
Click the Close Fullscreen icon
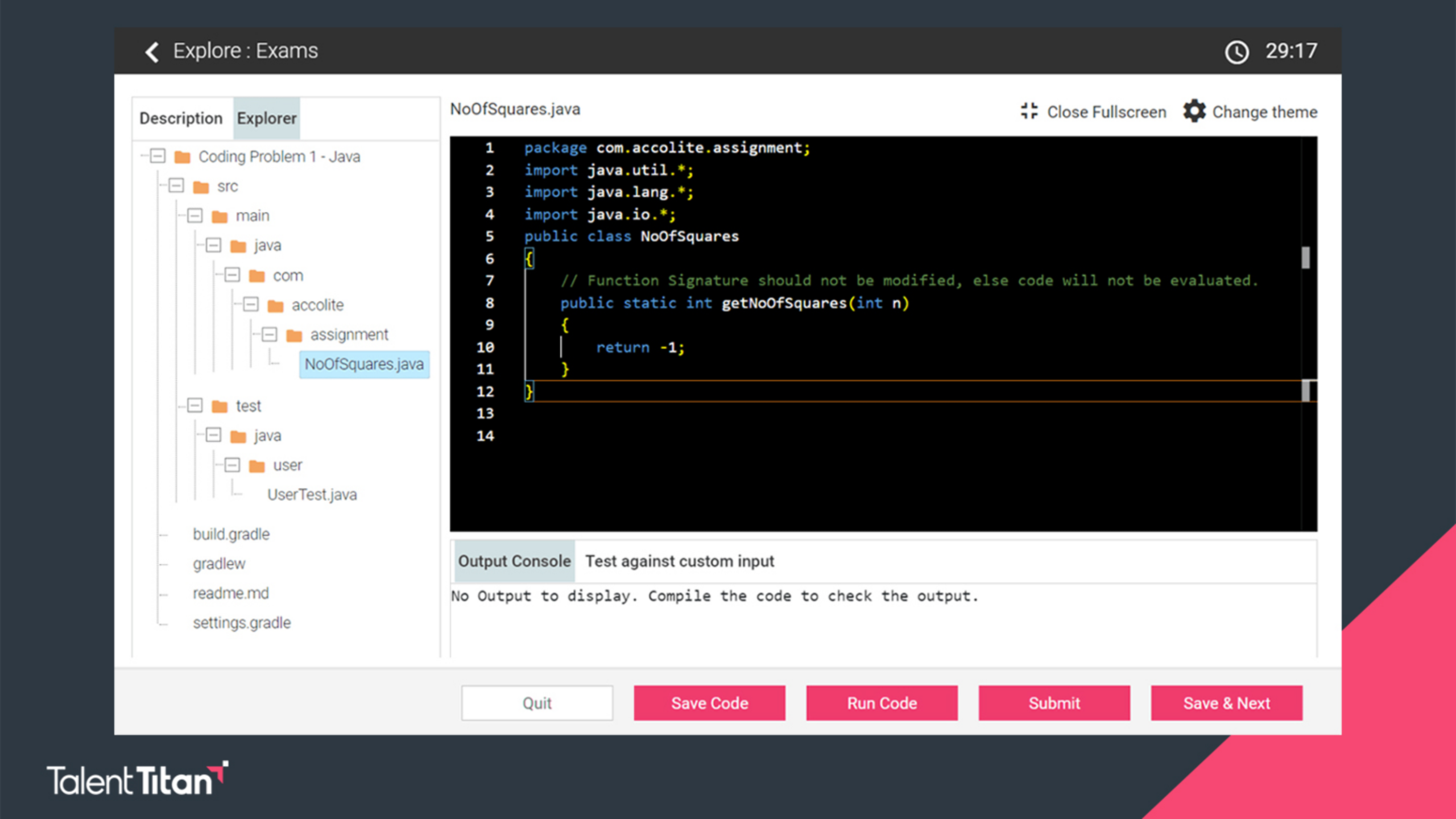coord(1028,111)
